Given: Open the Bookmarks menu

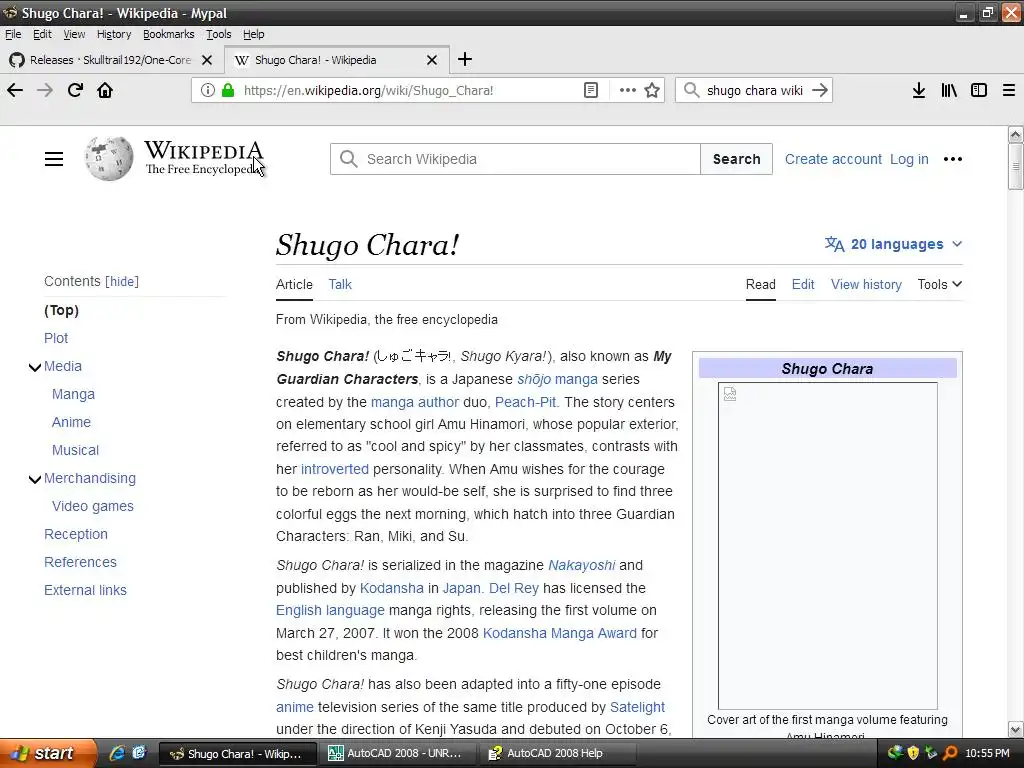Looking at the screenshot, I should (168, 34).
